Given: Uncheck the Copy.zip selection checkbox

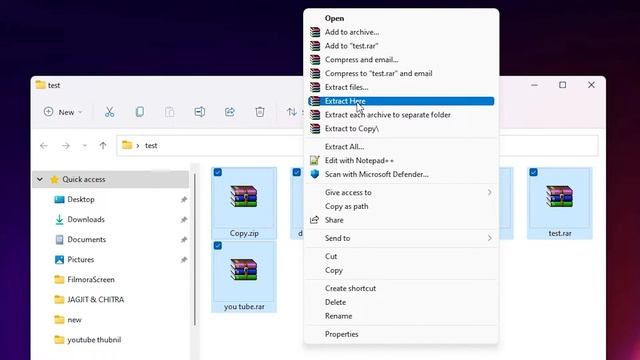Looking at the screenshot, I should (x=218, y=172).
